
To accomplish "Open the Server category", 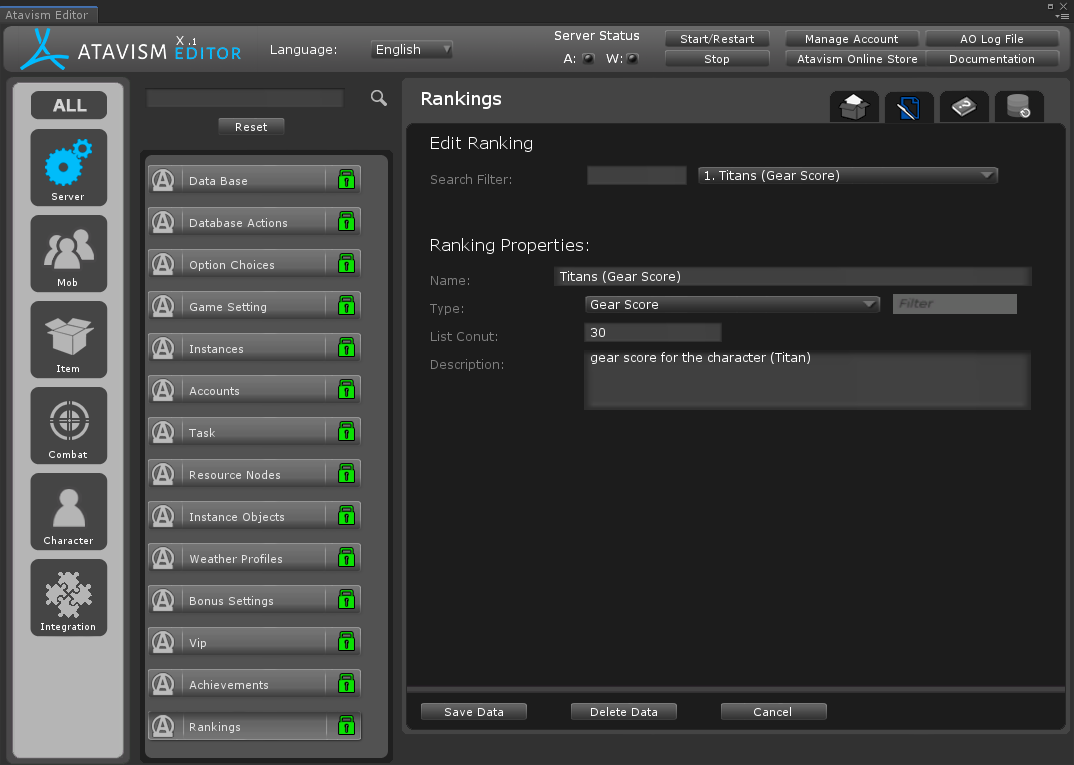I will tap(68, 166).
